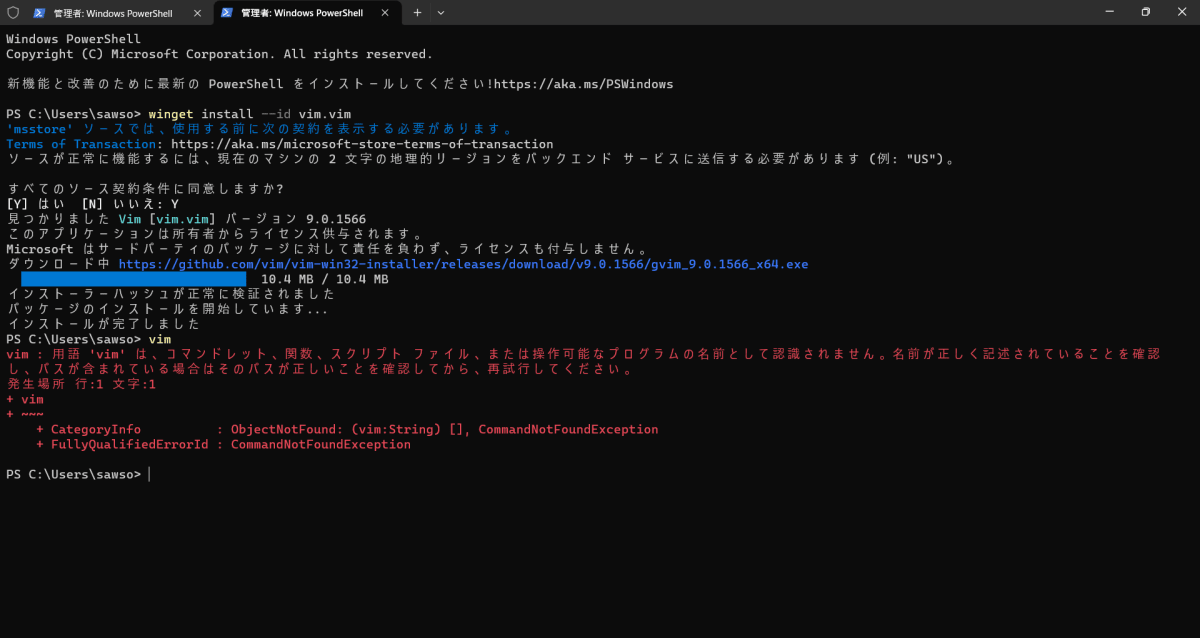Click the last 'PS C:\Users\sawso>' prompt line
1200x638 pixels.
[x=74, y=474]
